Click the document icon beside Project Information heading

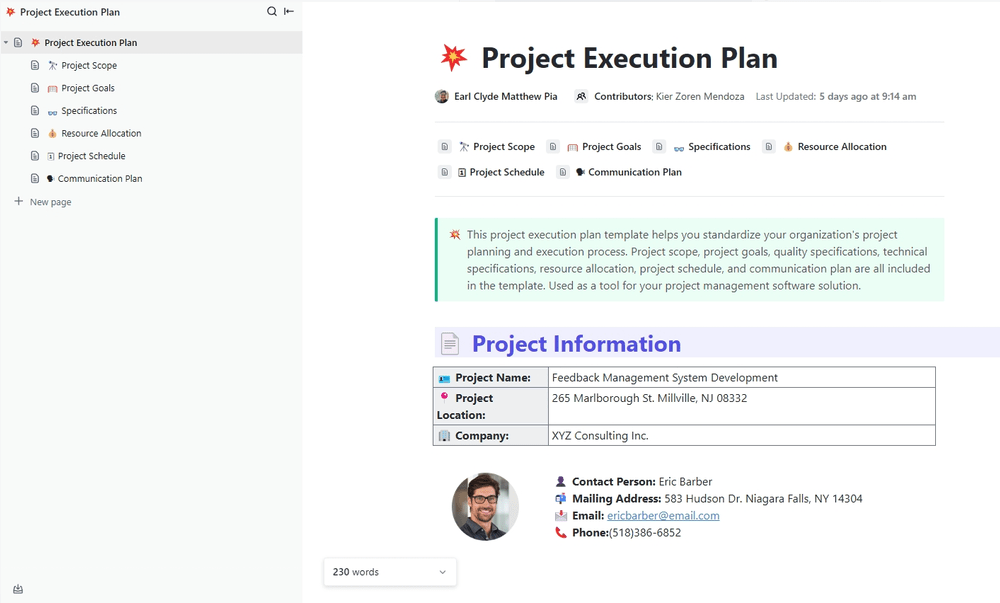coord(451,344)
